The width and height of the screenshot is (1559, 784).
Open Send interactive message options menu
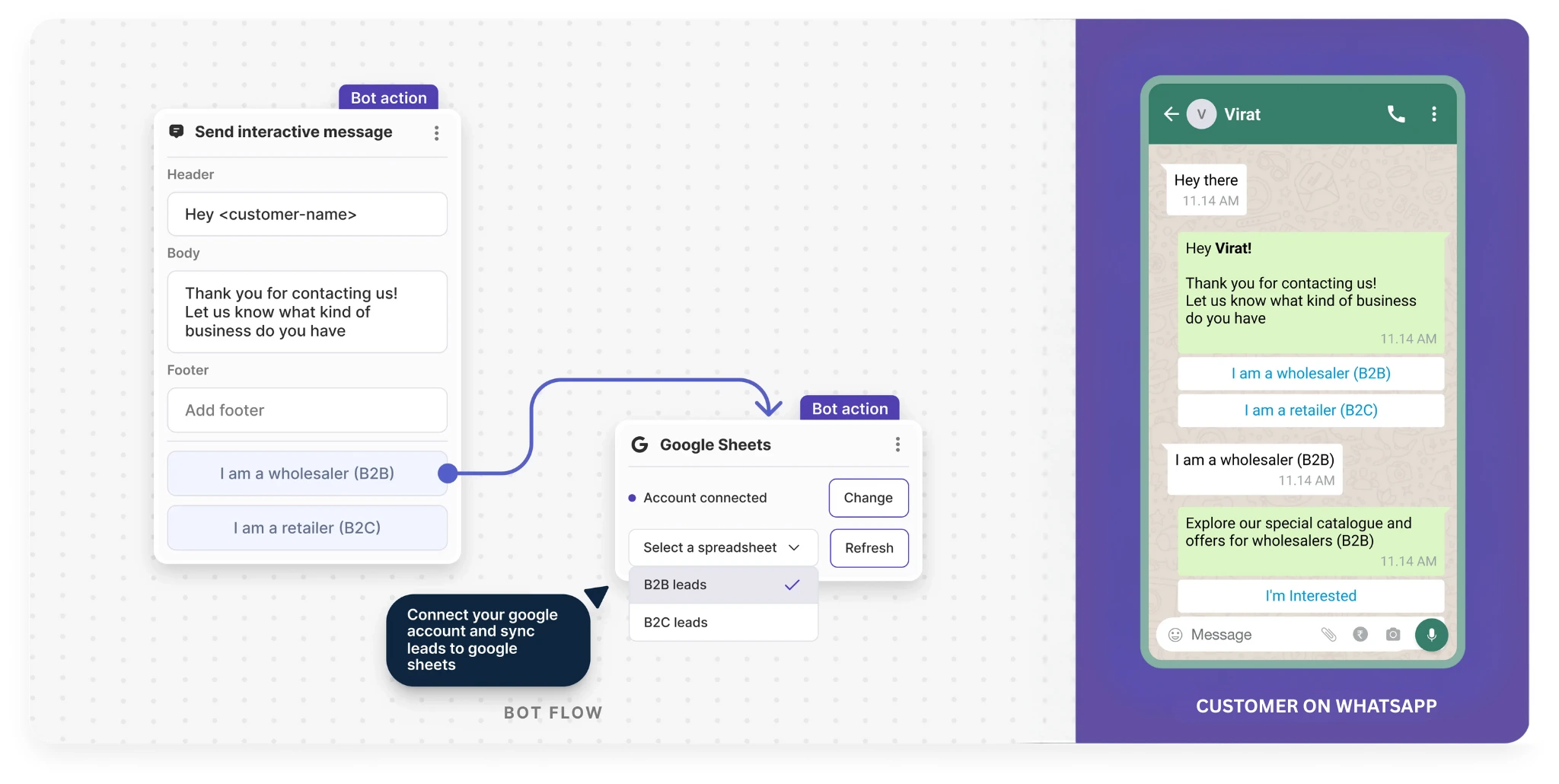point(436,133)
